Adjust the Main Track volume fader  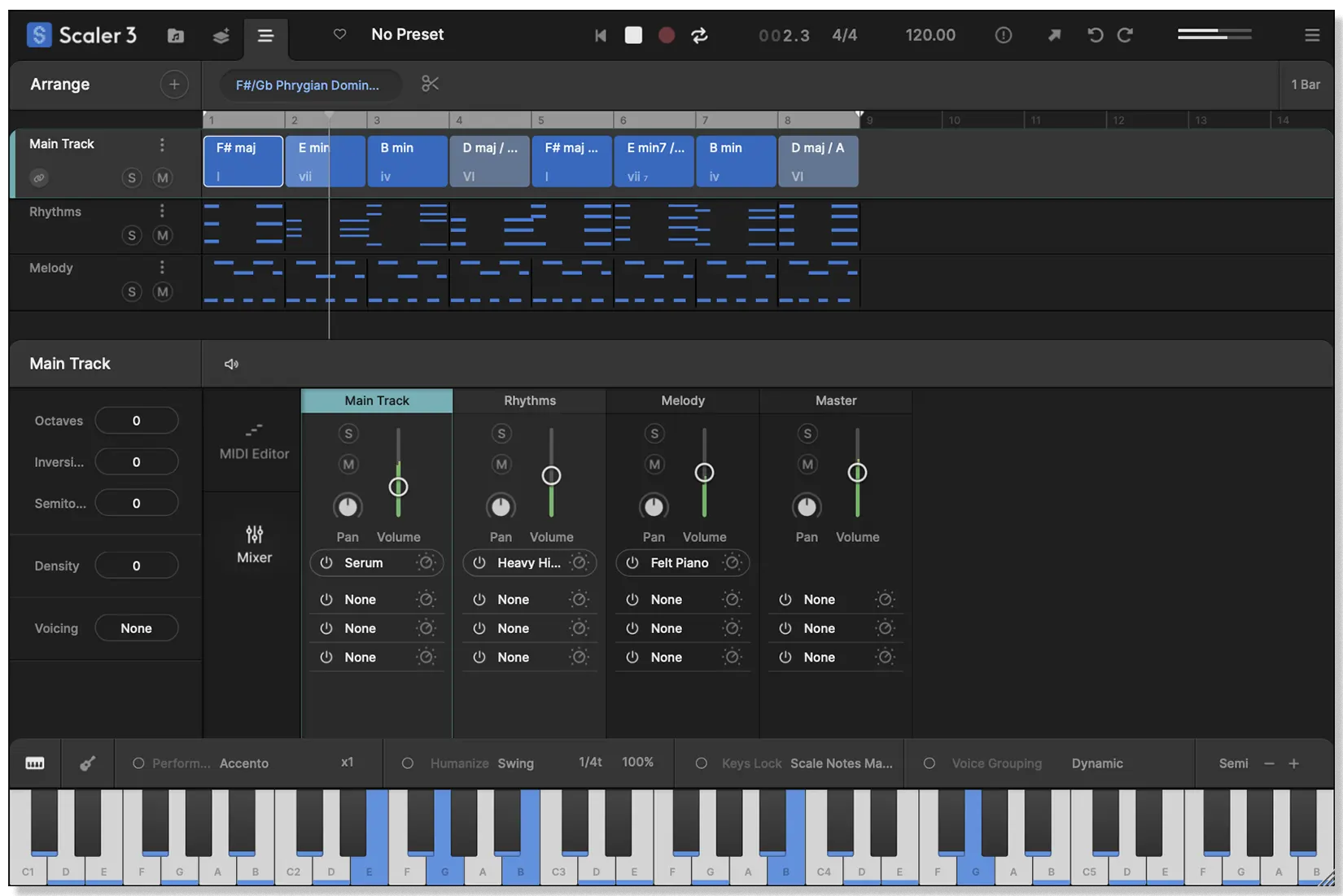pyautogui.click(x=398, y=487)
